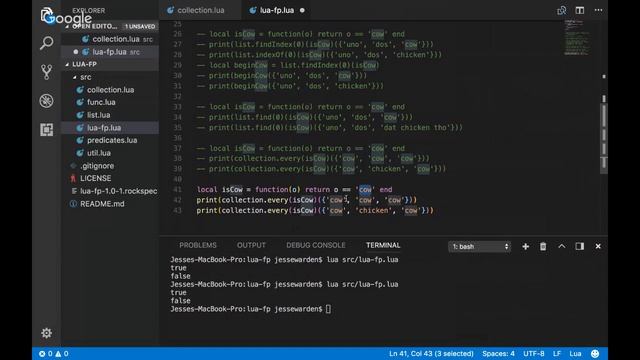The height and width of the screenshot is (360, 640).
Task: Click Ln 41, Col 43 in status bar
Action: 431,353
